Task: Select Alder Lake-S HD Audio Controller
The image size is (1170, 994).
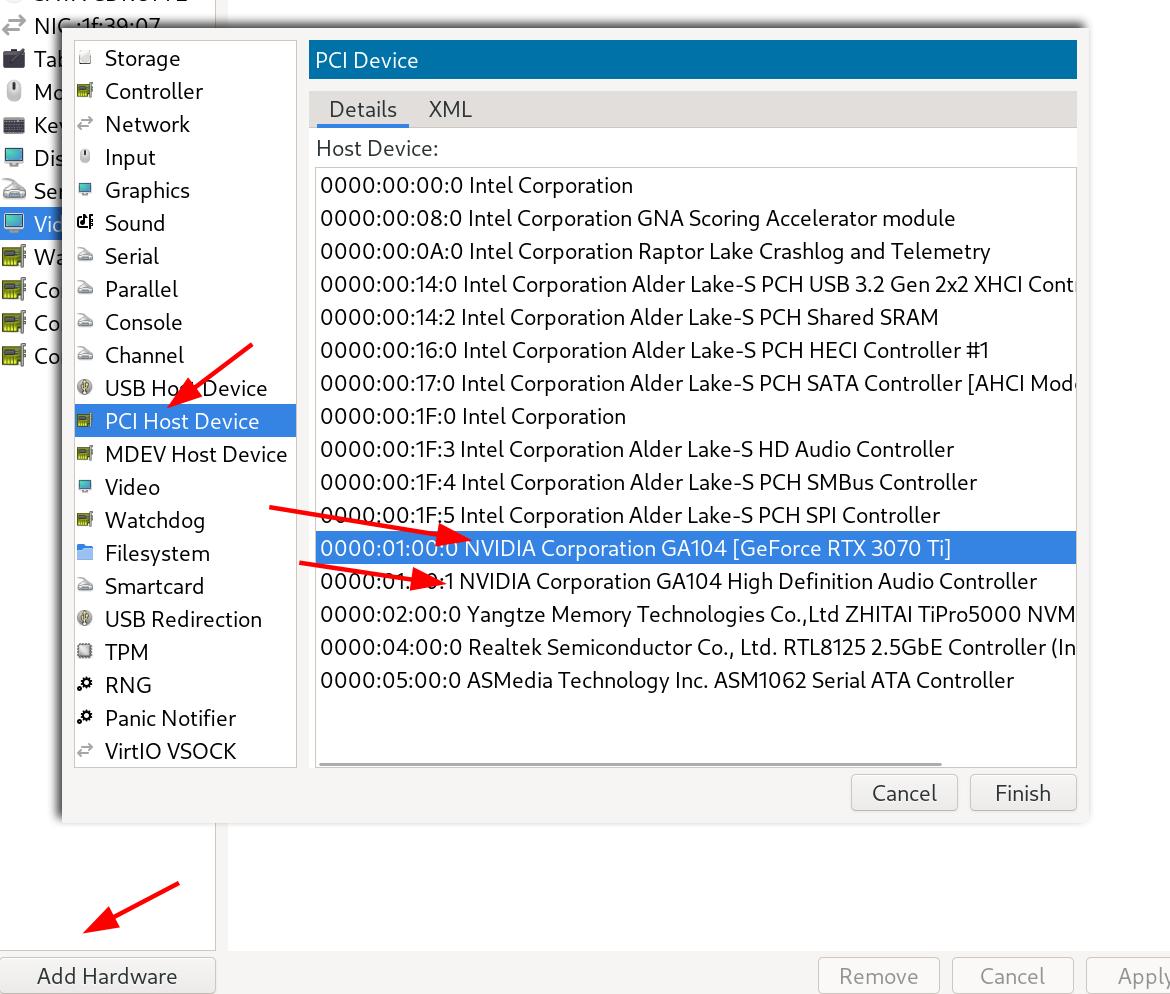Action: coord(695,448)
